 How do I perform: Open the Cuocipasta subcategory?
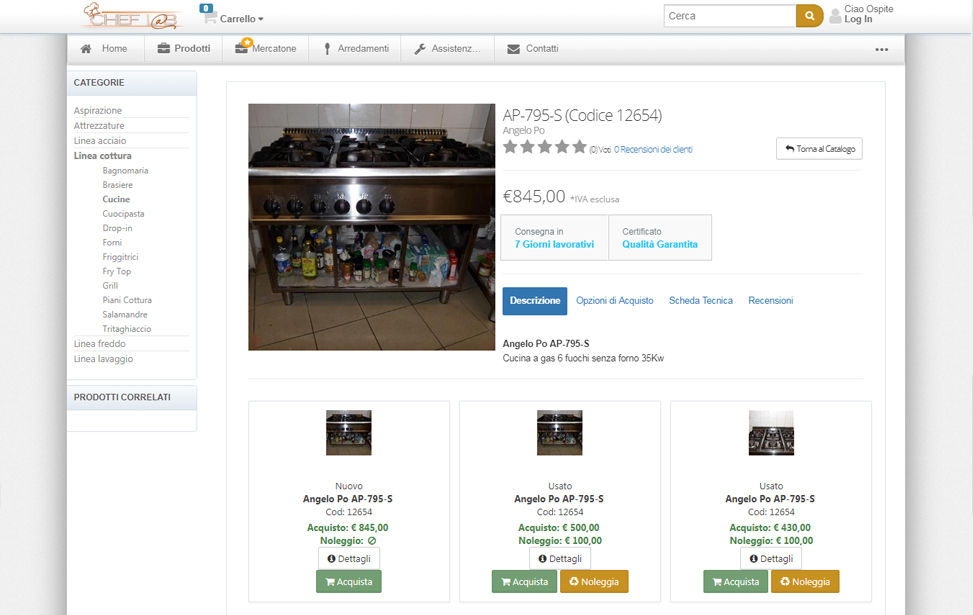tap(123, 213)
